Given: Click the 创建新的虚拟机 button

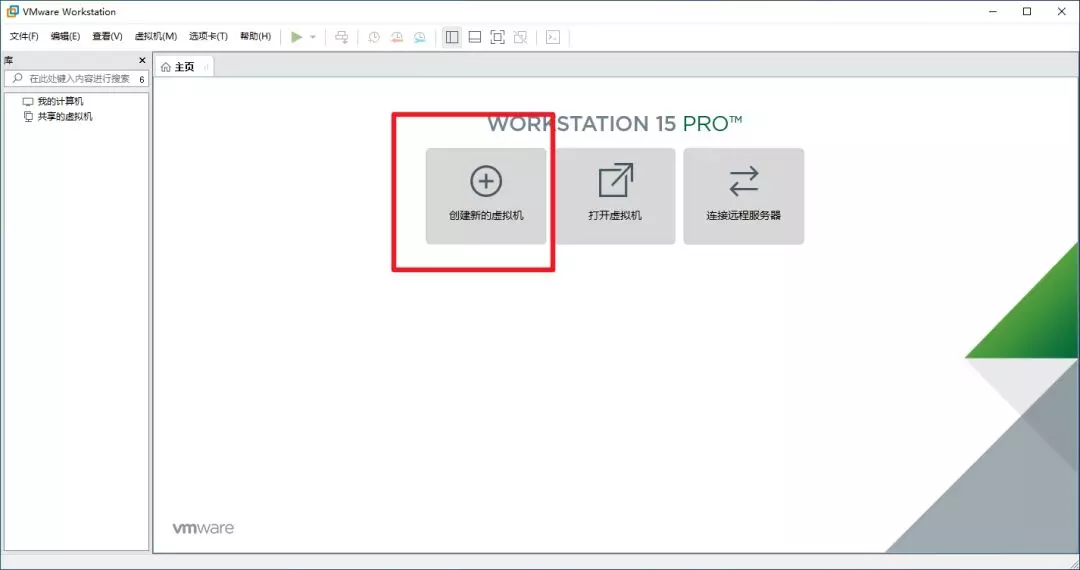Looking at the screenshot, I should (x=486, y=196).
